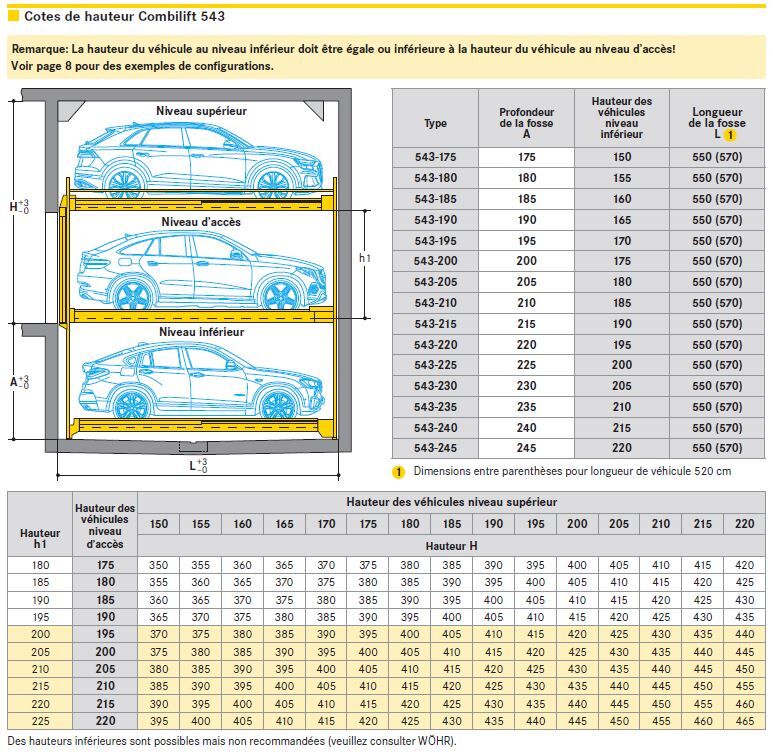The image size is (773, 752).
Task: Click the yellow square bullet before the title
Action: coord(13,16)
